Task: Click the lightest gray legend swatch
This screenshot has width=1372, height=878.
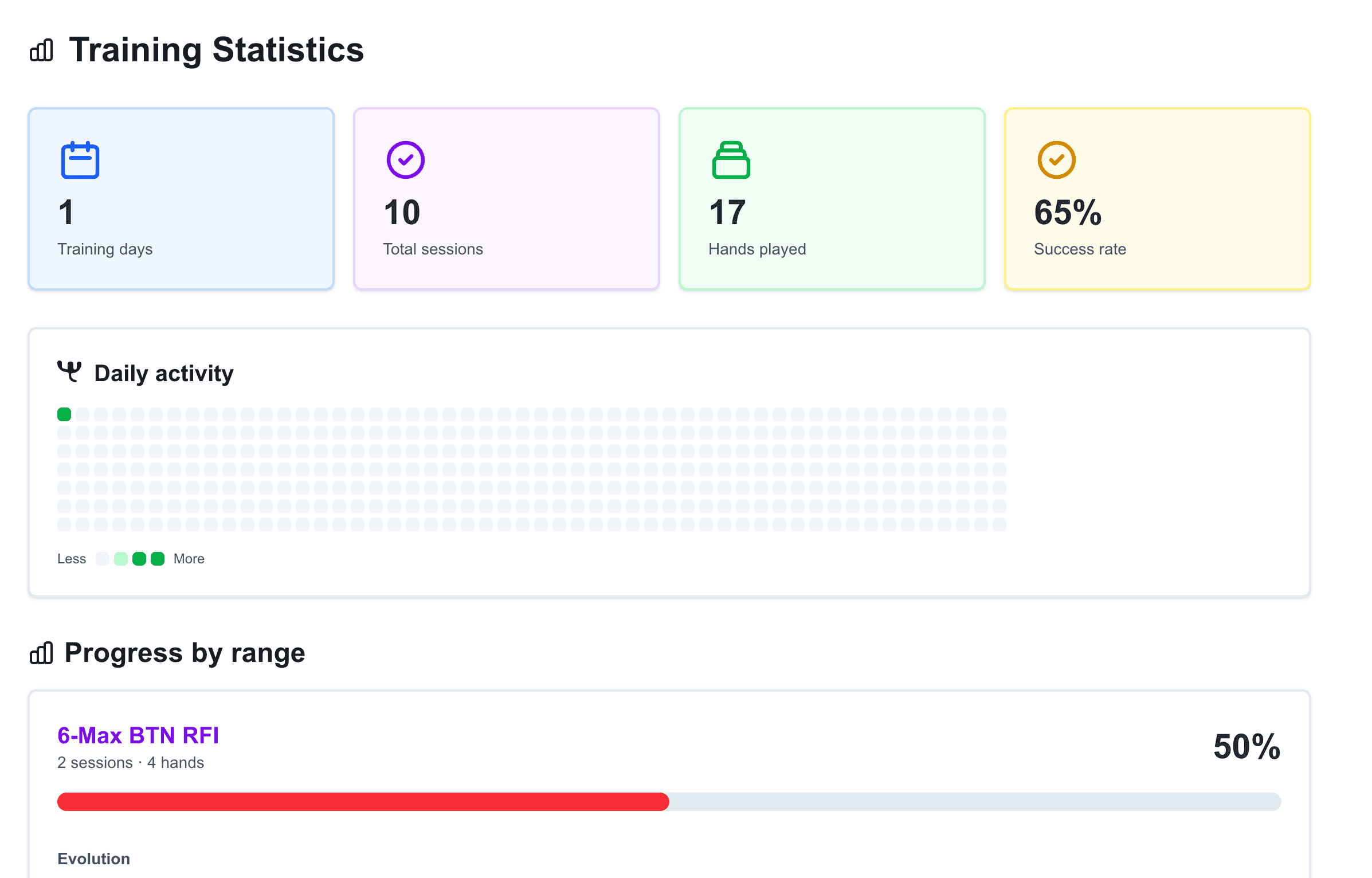Action: (x=103, y=559)
